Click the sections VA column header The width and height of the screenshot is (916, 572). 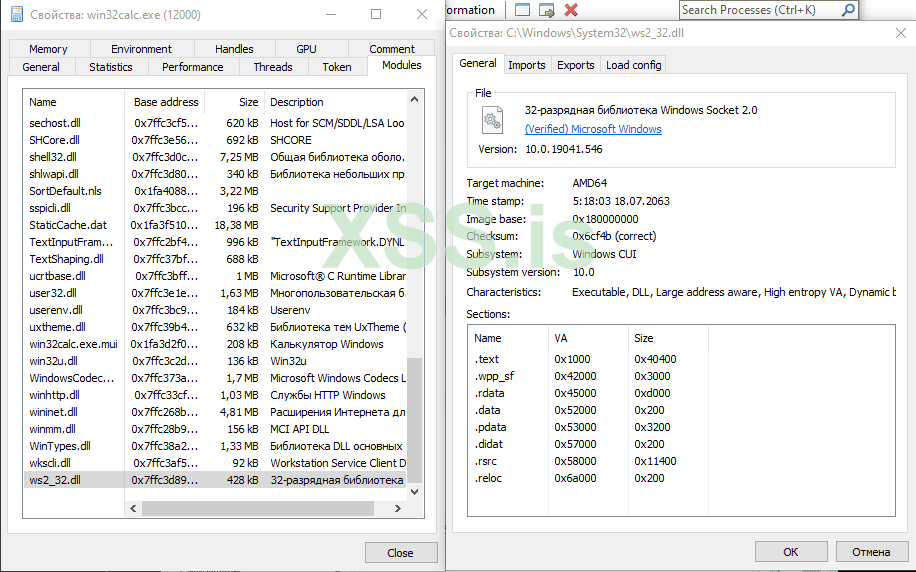click(x=588, y=338)
